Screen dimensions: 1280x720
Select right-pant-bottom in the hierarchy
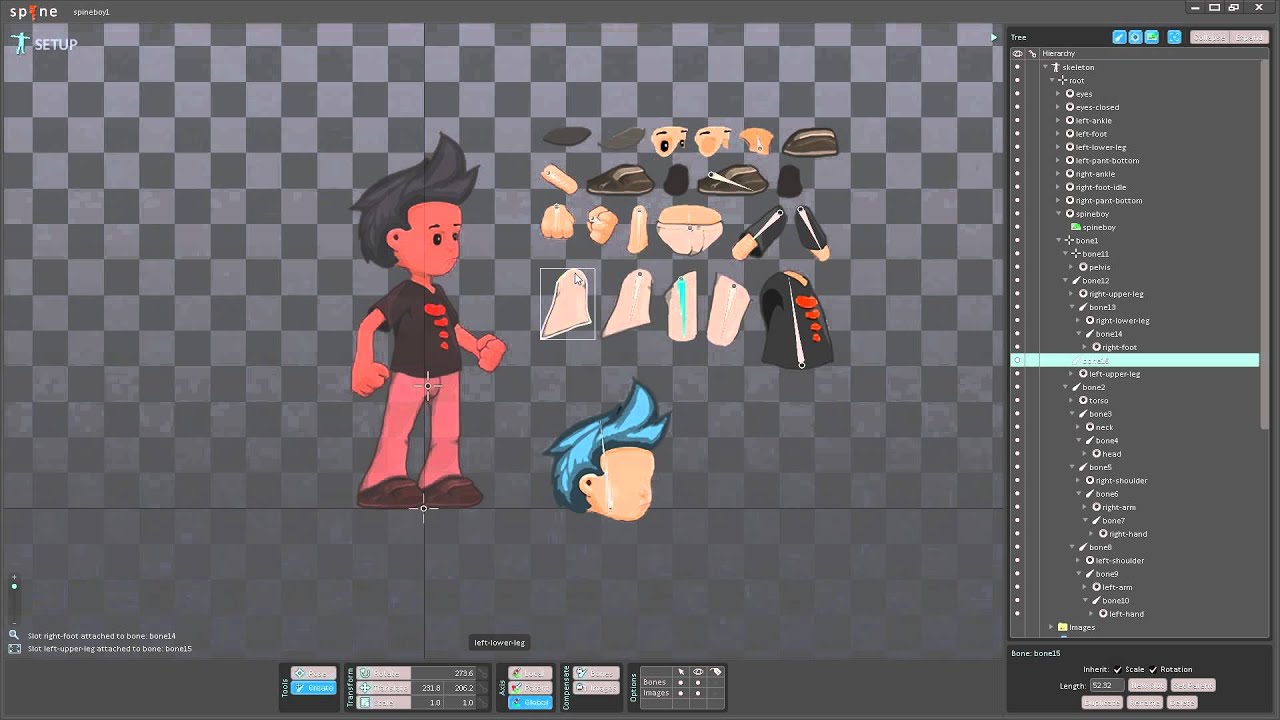pos(1109,200)
